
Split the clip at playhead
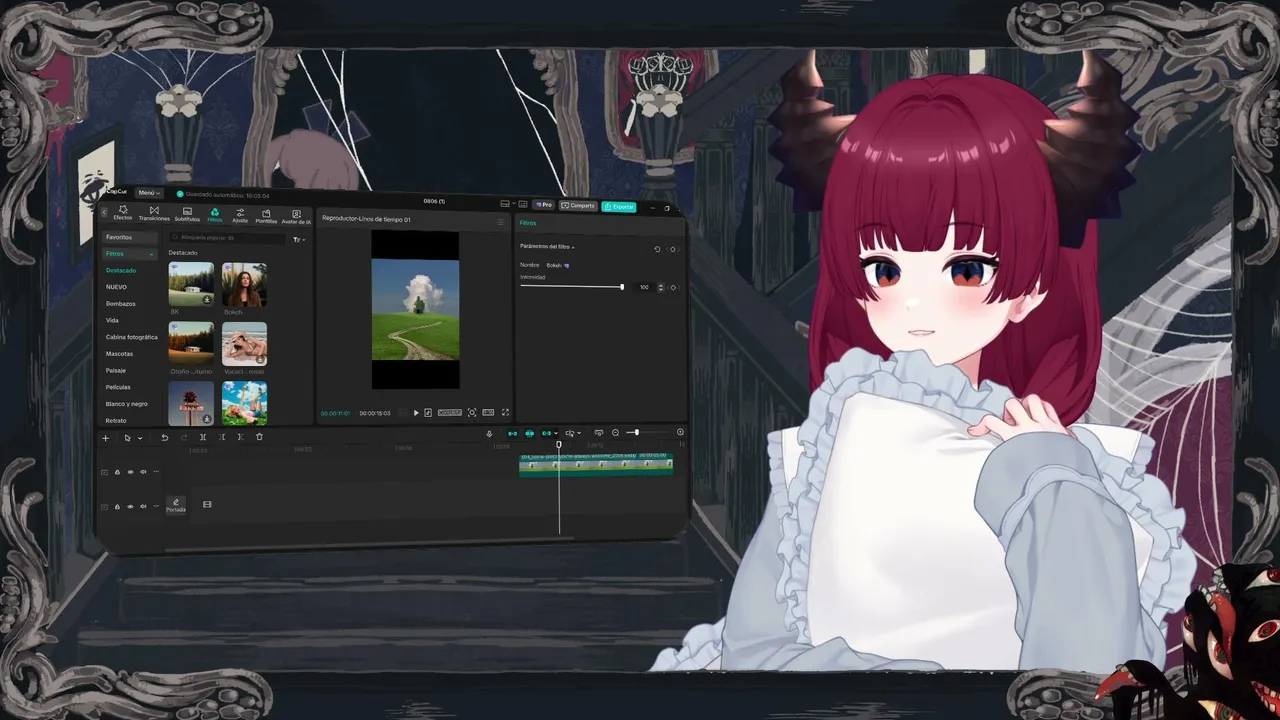pos(202,437)
